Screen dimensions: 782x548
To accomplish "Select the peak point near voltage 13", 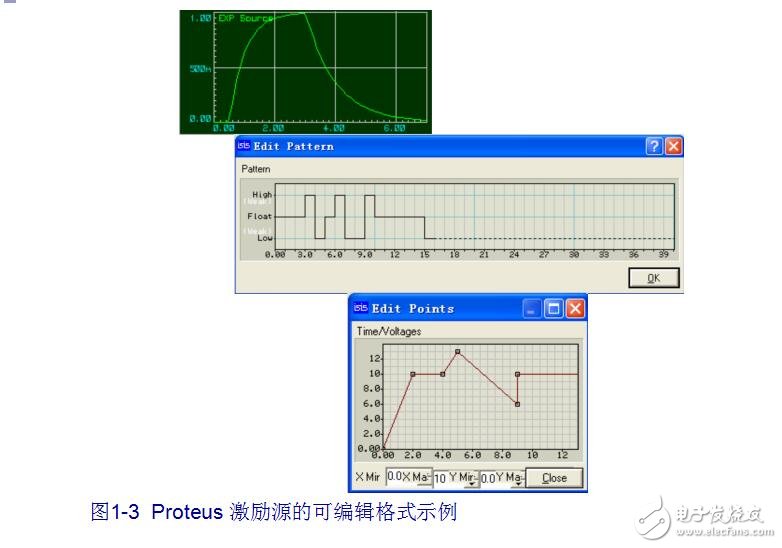I will click(x=457, y=352).
